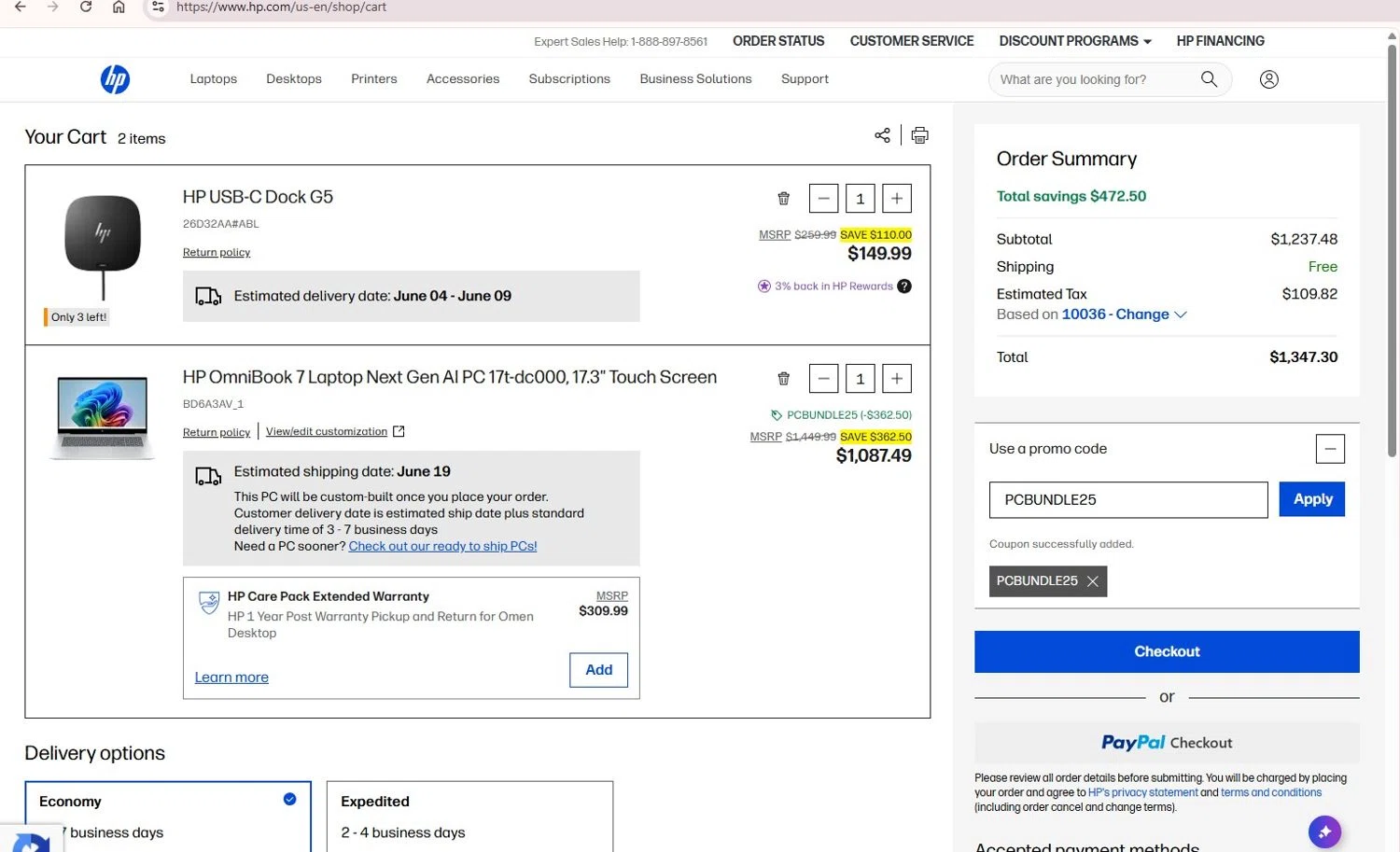Click the blue Checkout button
This screenshot has width=1400, height=852.
point(1167,651)
